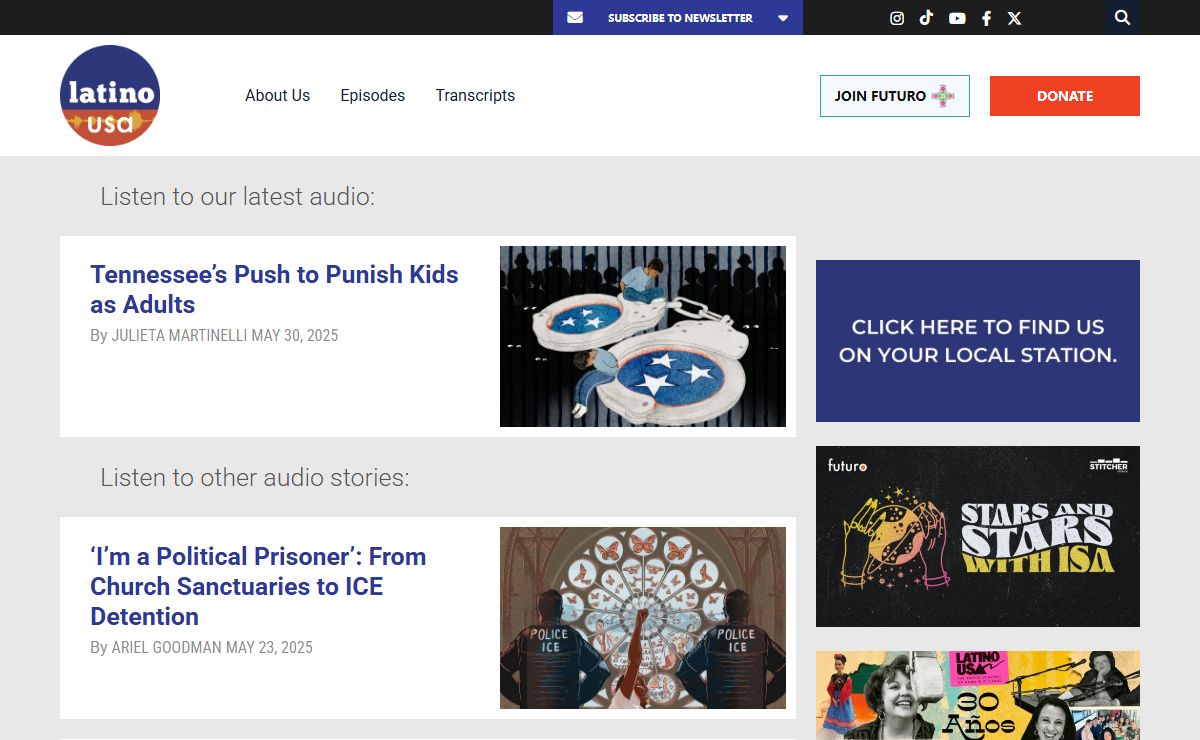Click the newsletter envelope icon
The image size is (1200, 740).
pyautogui.click(x=575, y=18)
